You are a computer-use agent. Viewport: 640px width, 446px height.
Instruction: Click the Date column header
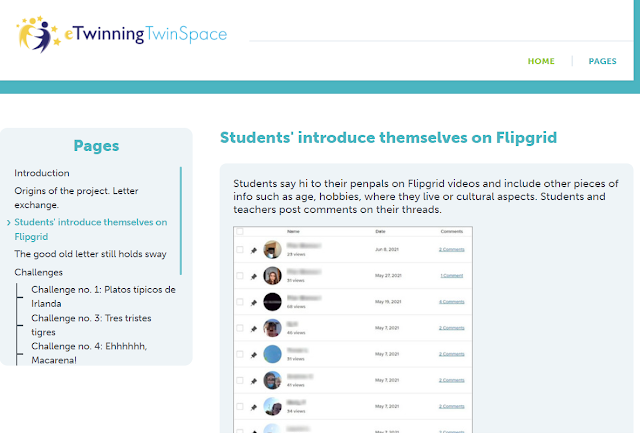pos(380,231)
